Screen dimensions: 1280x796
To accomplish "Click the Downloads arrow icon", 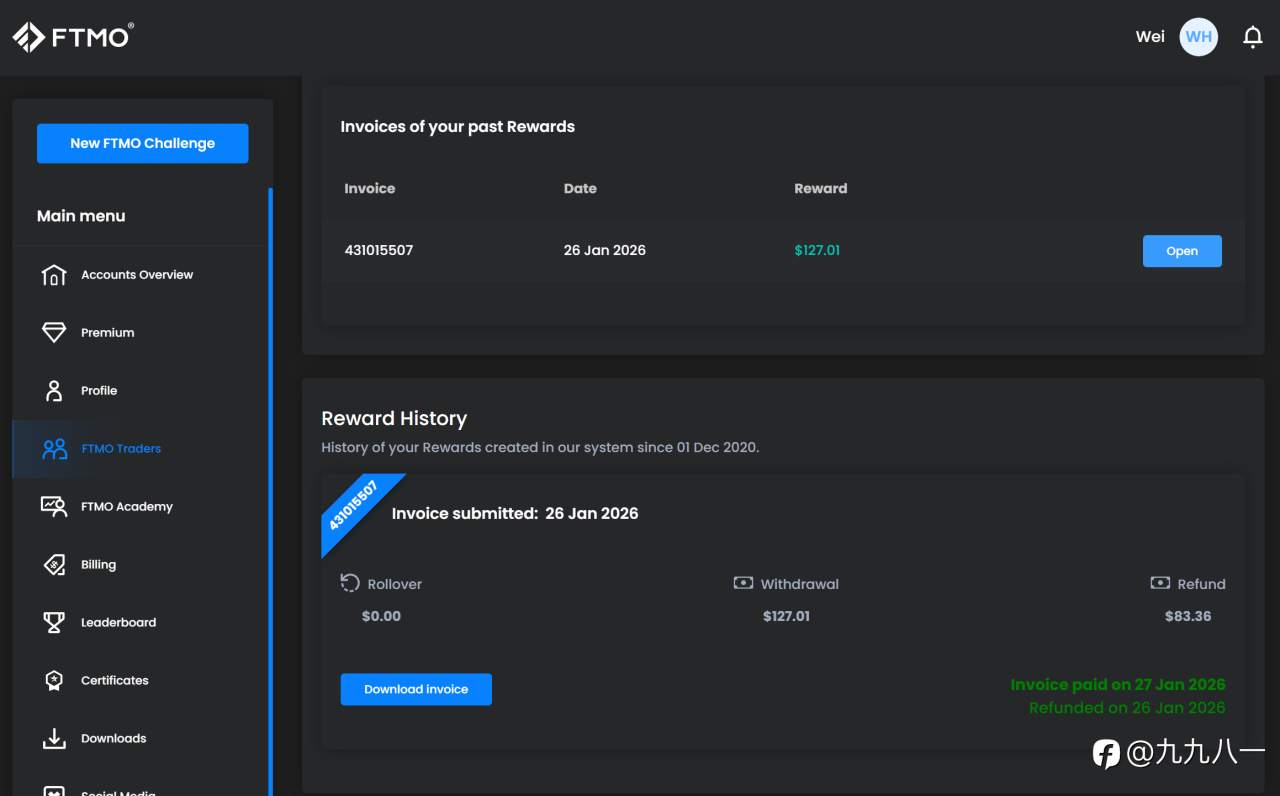I will click(54, 739).
